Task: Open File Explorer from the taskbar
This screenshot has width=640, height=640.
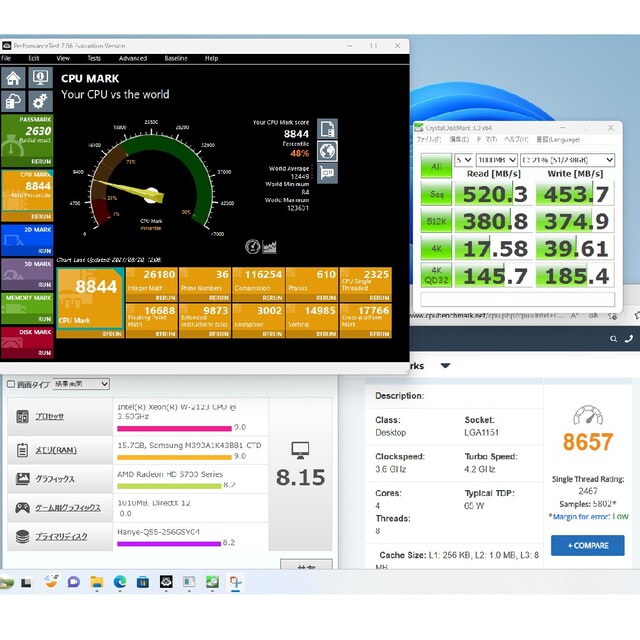Action: pyautogui.click(x=97, y=582)
